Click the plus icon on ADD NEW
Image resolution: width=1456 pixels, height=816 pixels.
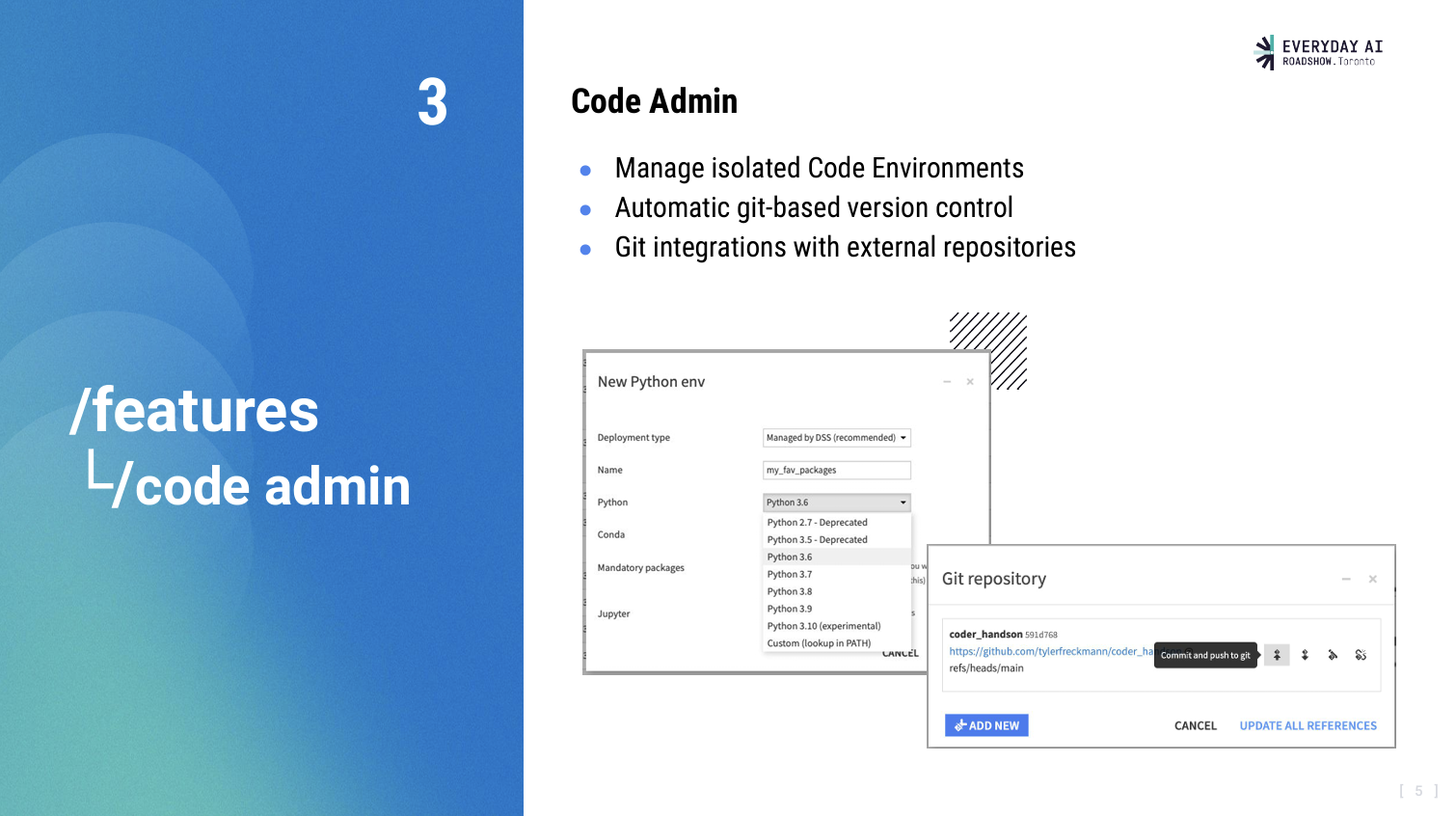[960, 725]
